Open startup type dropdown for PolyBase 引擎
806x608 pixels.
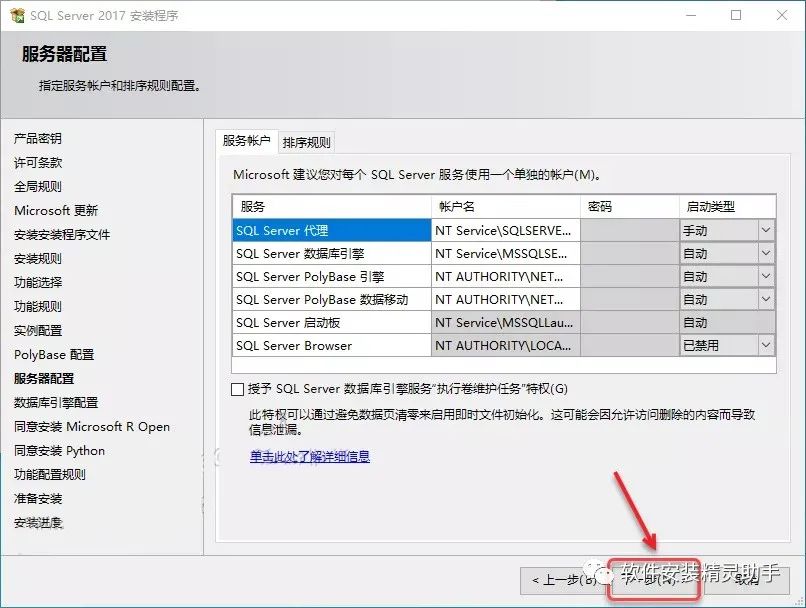coord(765,277)
